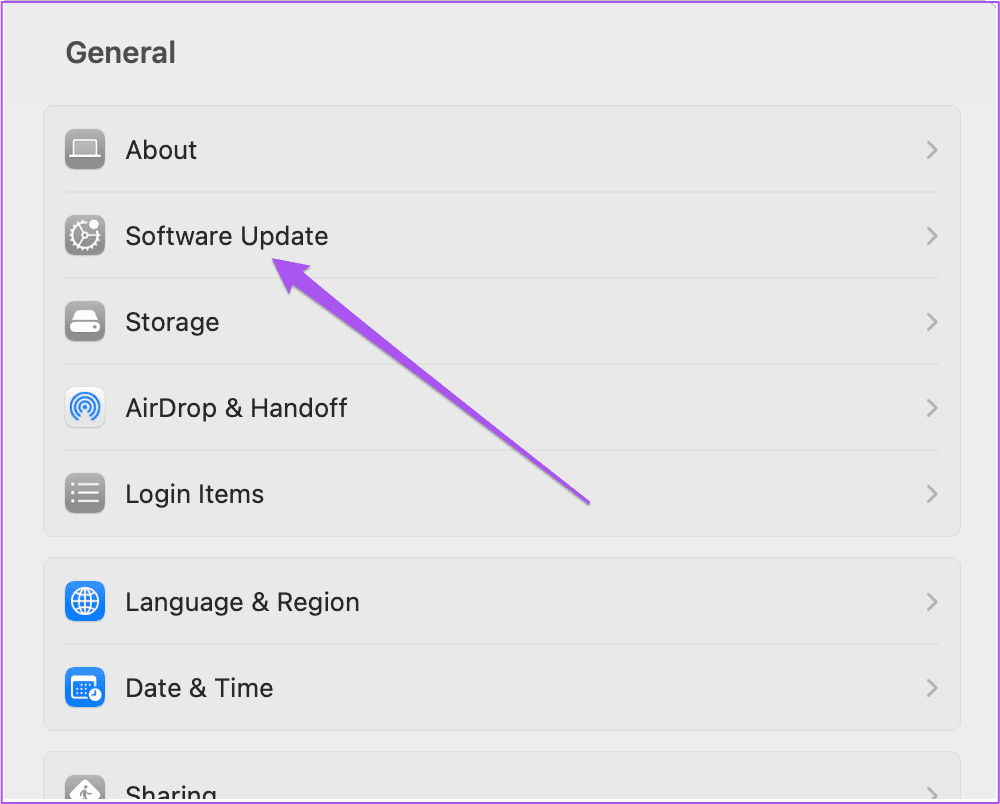This screenshot has height=804, width=1000.
Task: Click the Login Items list icon
Action: tap(85, 493)
